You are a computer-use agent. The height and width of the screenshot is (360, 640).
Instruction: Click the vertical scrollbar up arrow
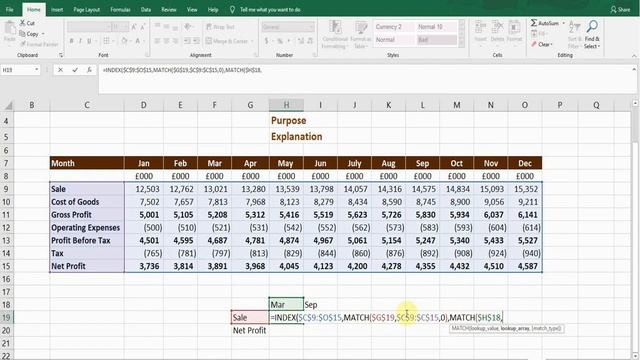[x=635, y=103]
